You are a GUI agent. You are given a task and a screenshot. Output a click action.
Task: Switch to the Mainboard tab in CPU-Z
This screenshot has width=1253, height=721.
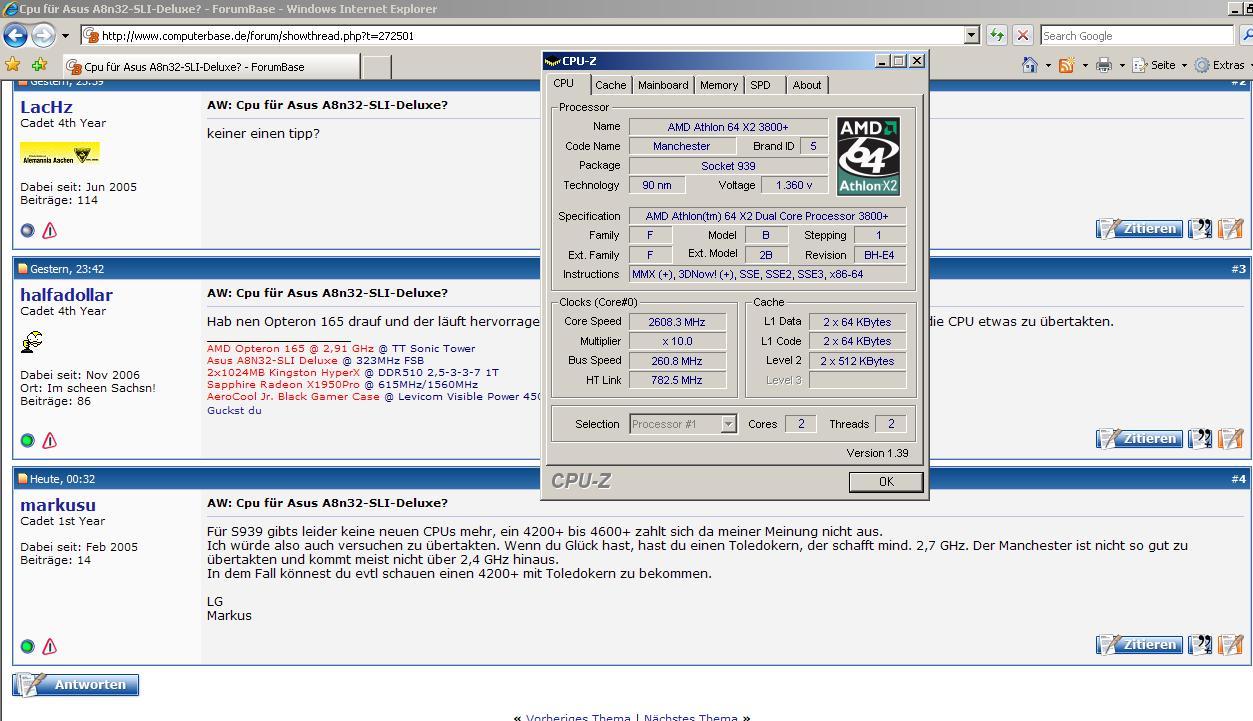pyautogui.click(x=663, y=85)
